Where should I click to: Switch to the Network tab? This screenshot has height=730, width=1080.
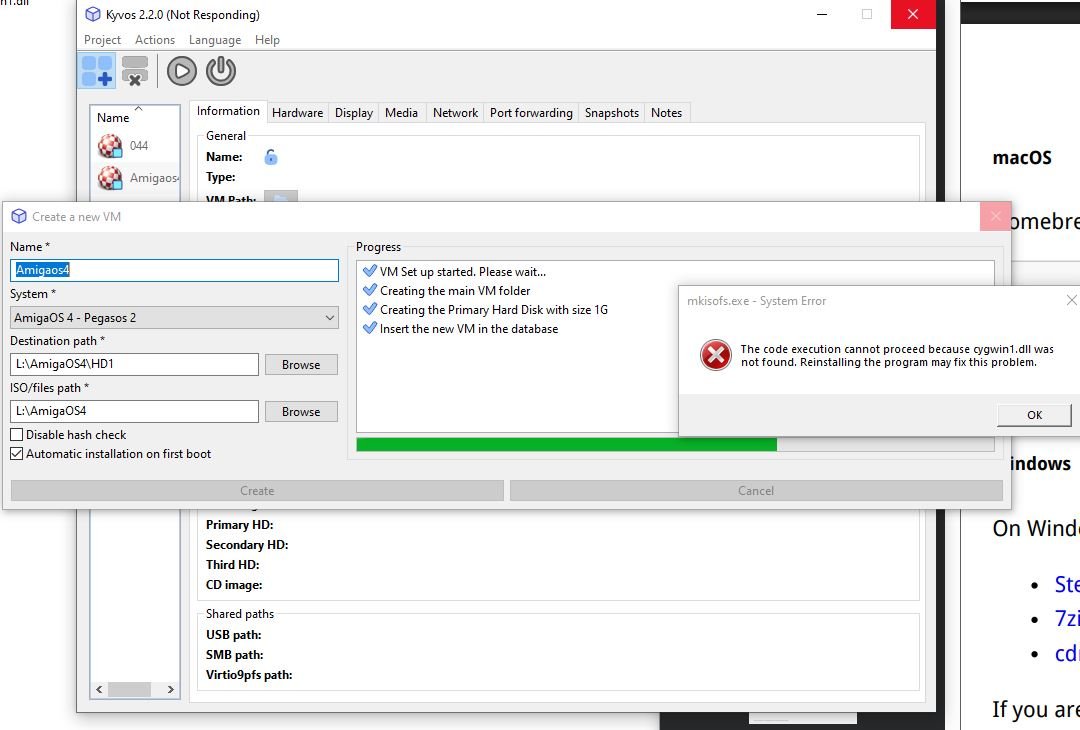point(455,113)
